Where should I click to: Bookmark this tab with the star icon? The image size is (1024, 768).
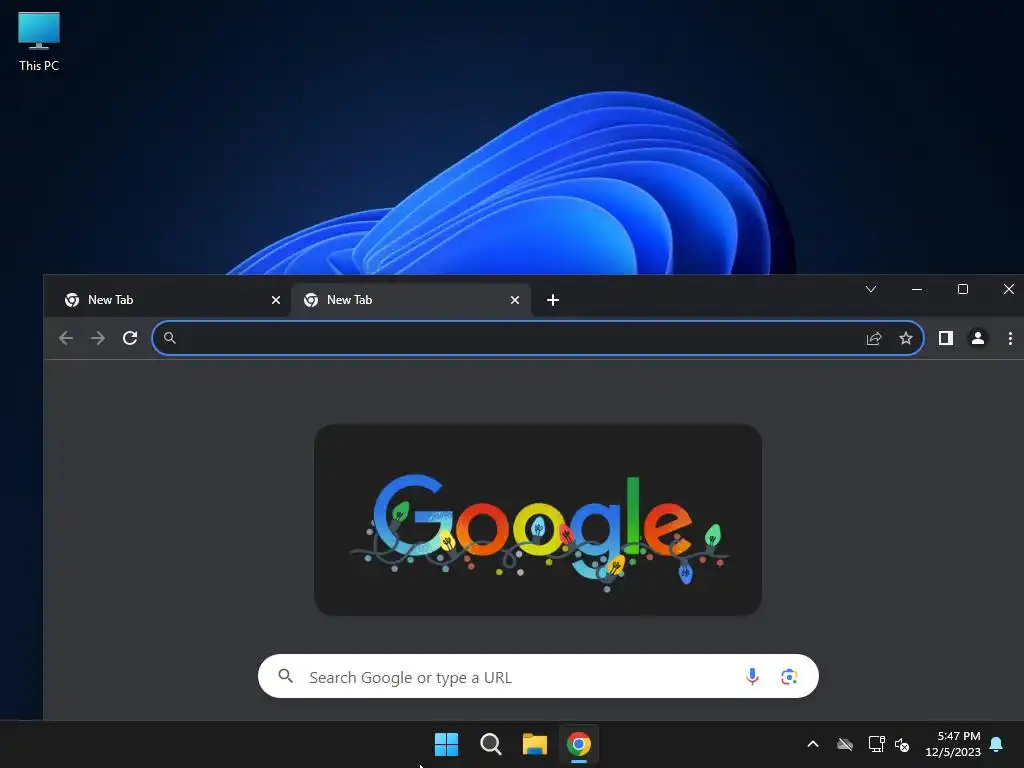906,338
